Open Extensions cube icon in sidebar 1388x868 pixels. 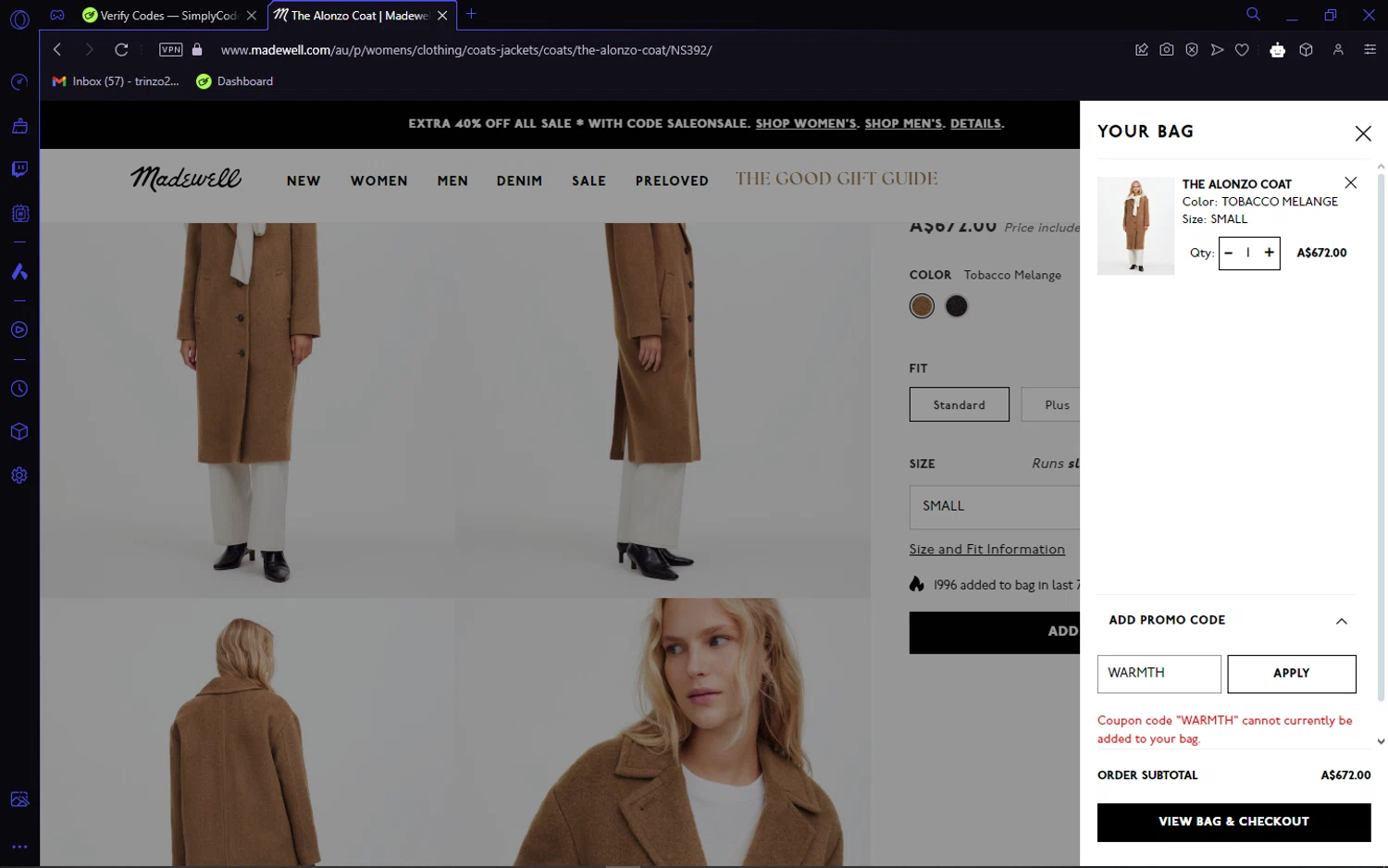19,432
